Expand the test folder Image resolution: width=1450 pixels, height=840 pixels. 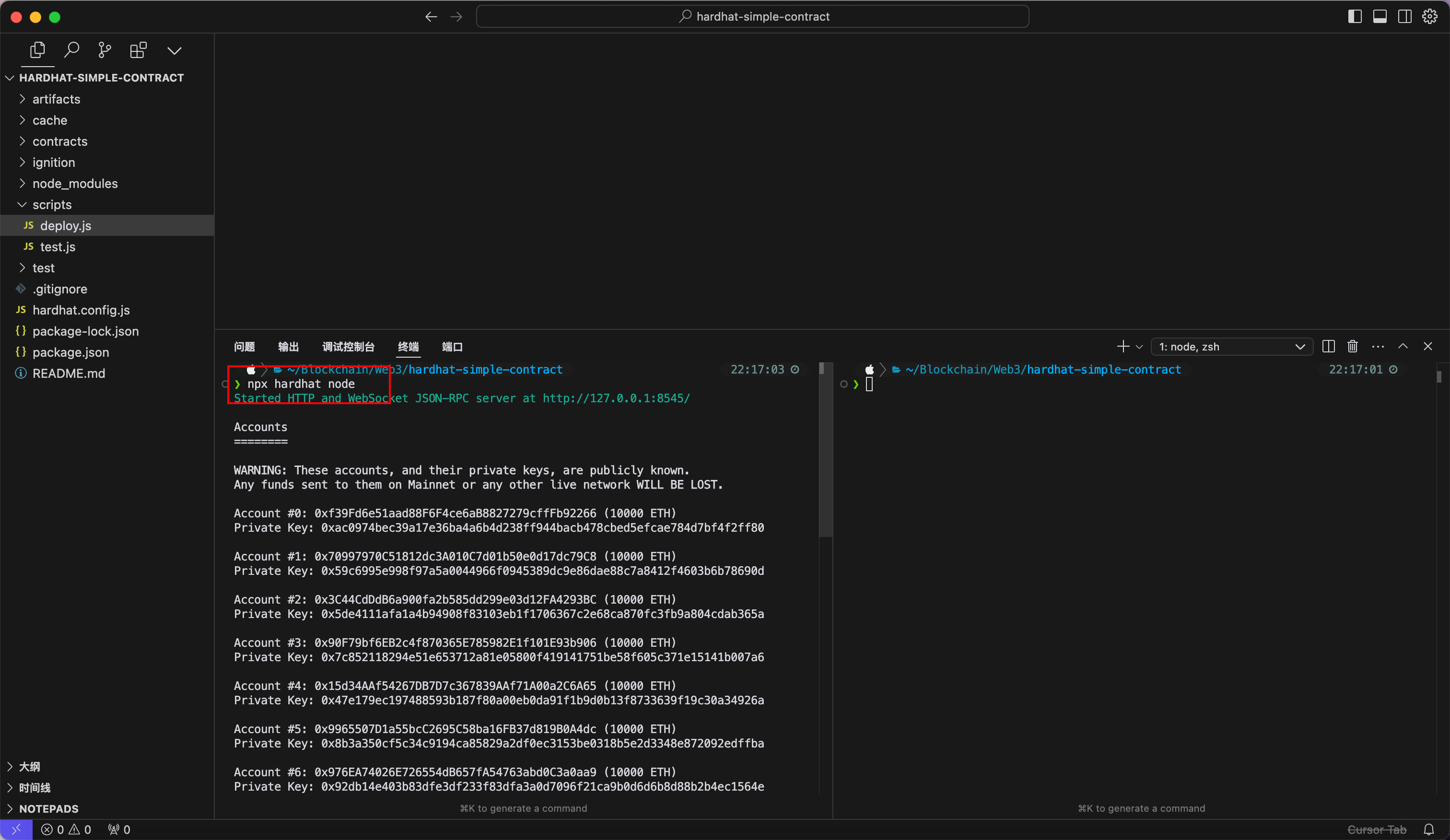107,268
